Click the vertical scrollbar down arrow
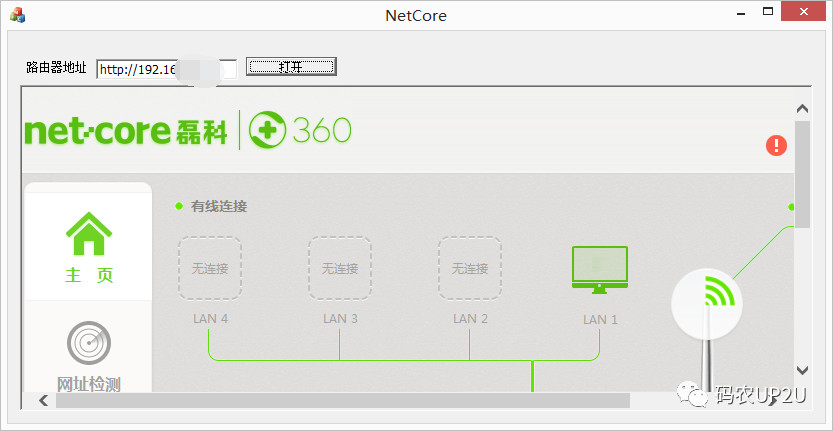The height and width of the screenshot is (431, 833). coord(802,370)
